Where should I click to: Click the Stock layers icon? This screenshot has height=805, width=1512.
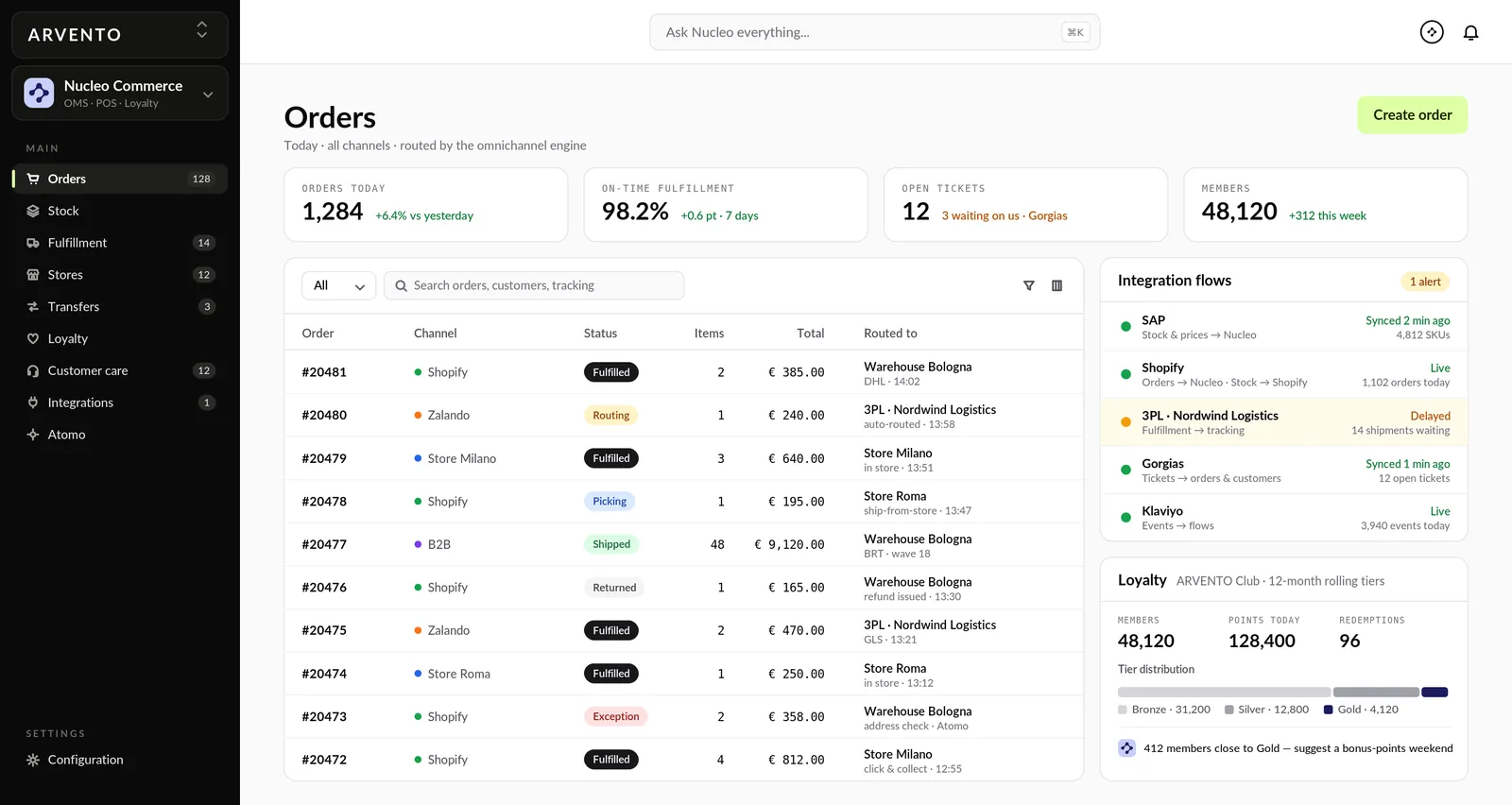pyautogui.click(x=33, y=211)
